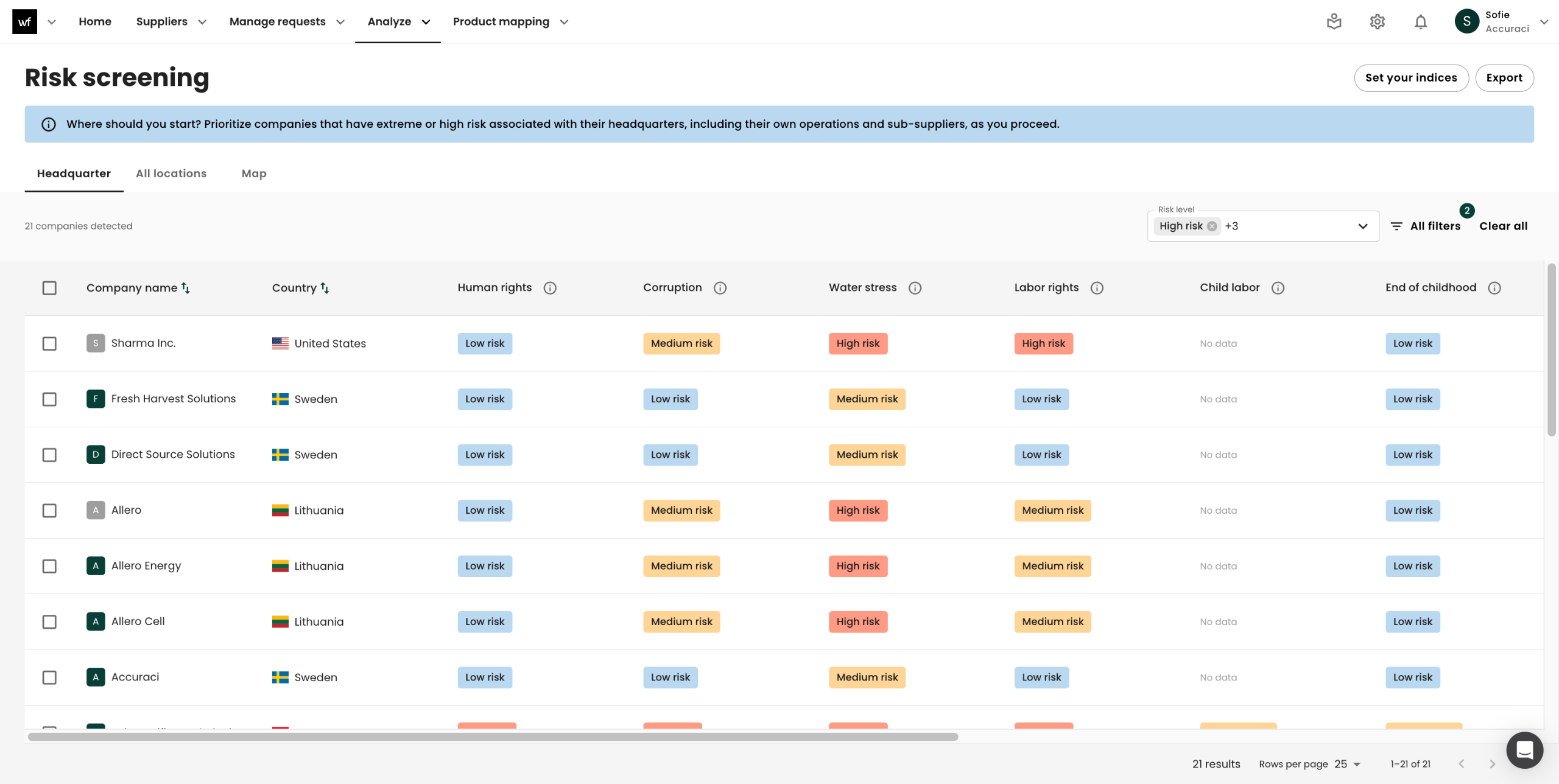Click the Child labor info icon

(1278, 288)
